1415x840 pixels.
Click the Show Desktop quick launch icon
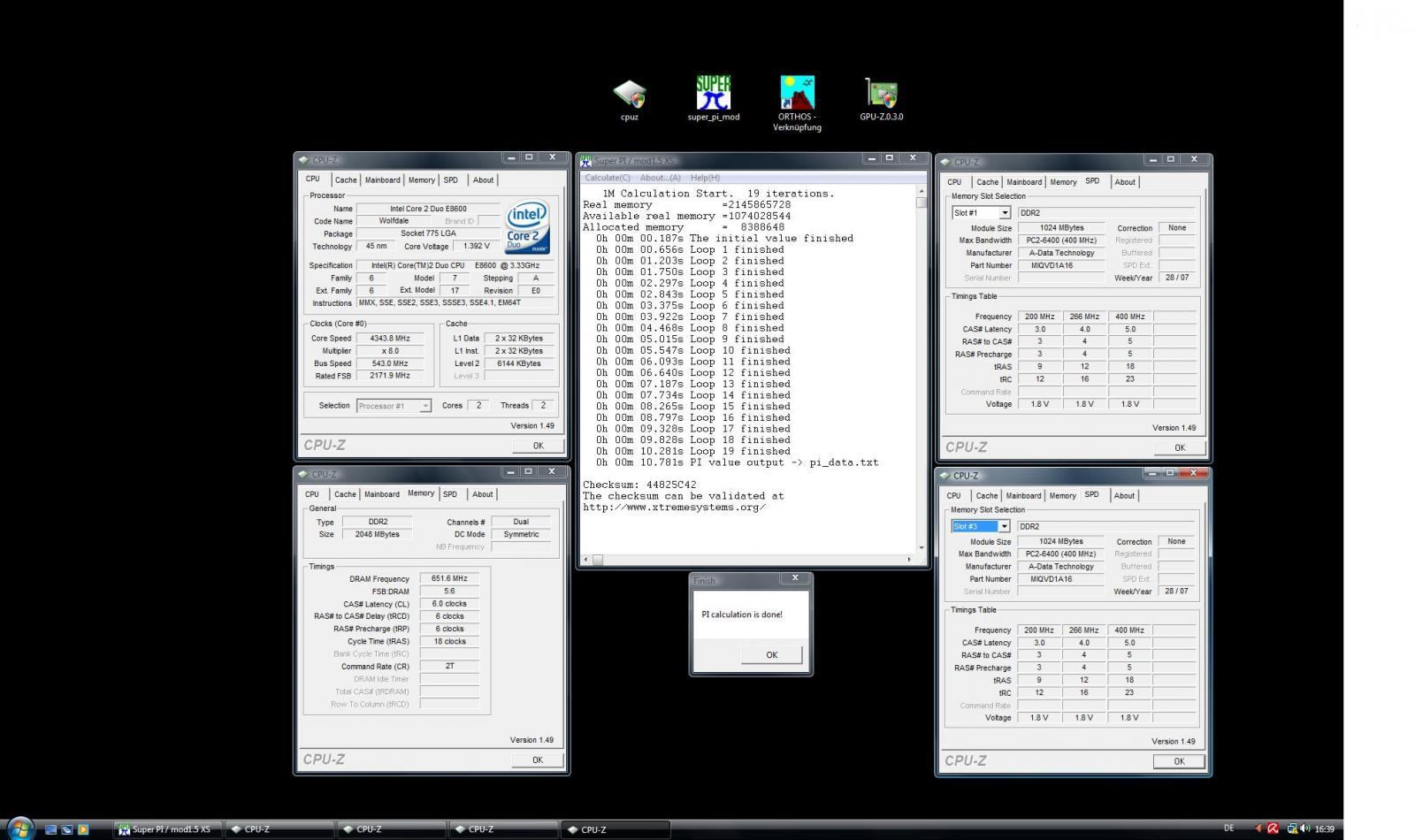point(50,829)
